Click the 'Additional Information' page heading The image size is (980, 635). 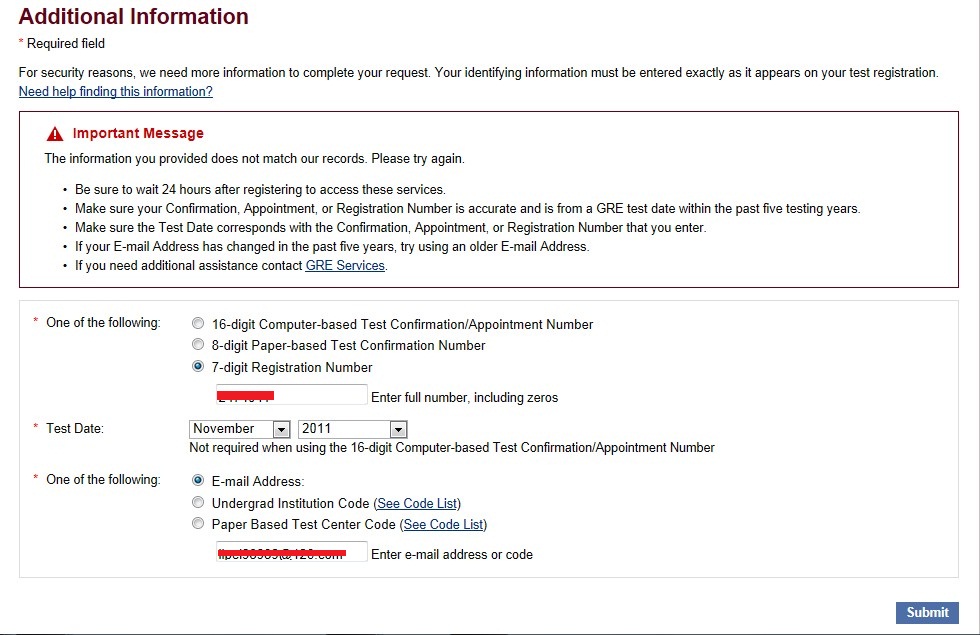point(134,17)
